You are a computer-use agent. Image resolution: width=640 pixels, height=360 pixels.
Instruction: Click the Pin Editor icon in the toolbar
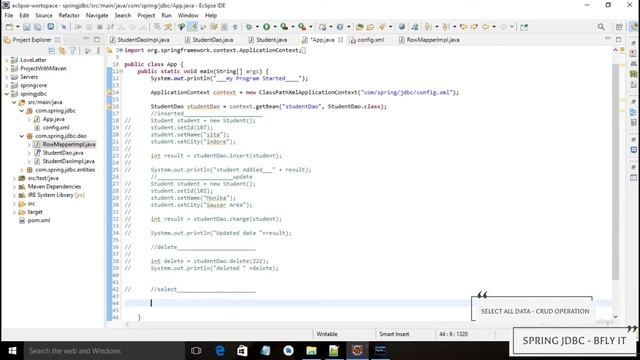click(524, 27)
